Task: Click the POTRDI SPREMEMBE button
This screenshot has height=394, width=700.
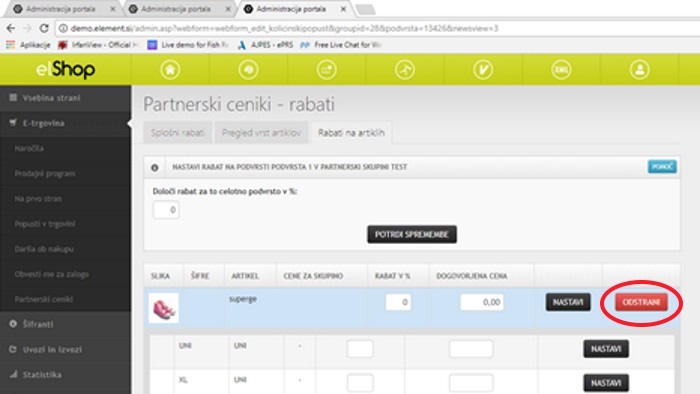Action: (412, 234)
